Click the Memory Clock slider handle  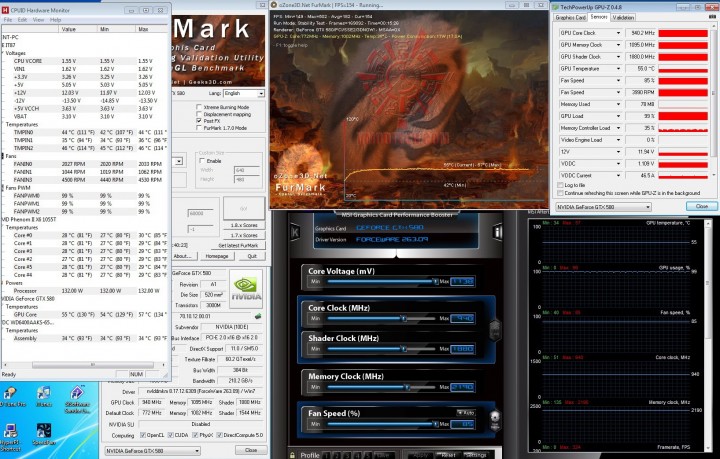pos(407,387)
